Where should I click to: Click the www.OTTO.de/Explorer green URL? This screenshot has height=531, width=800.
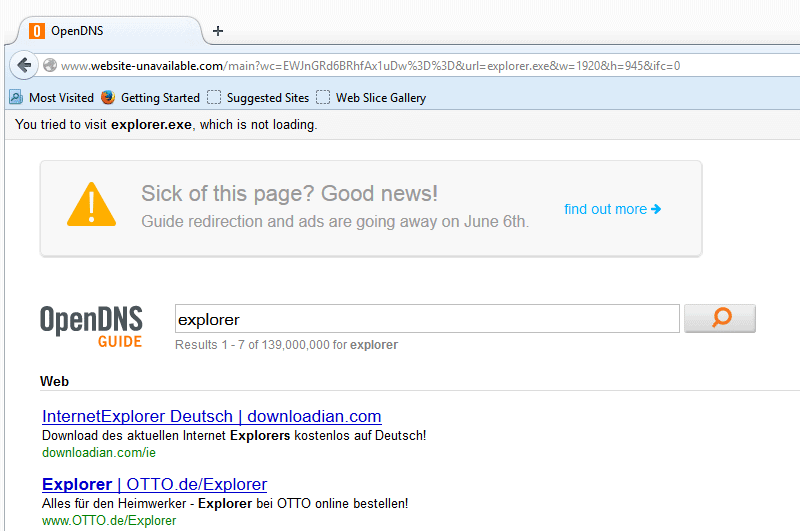(x=109, y=520)
